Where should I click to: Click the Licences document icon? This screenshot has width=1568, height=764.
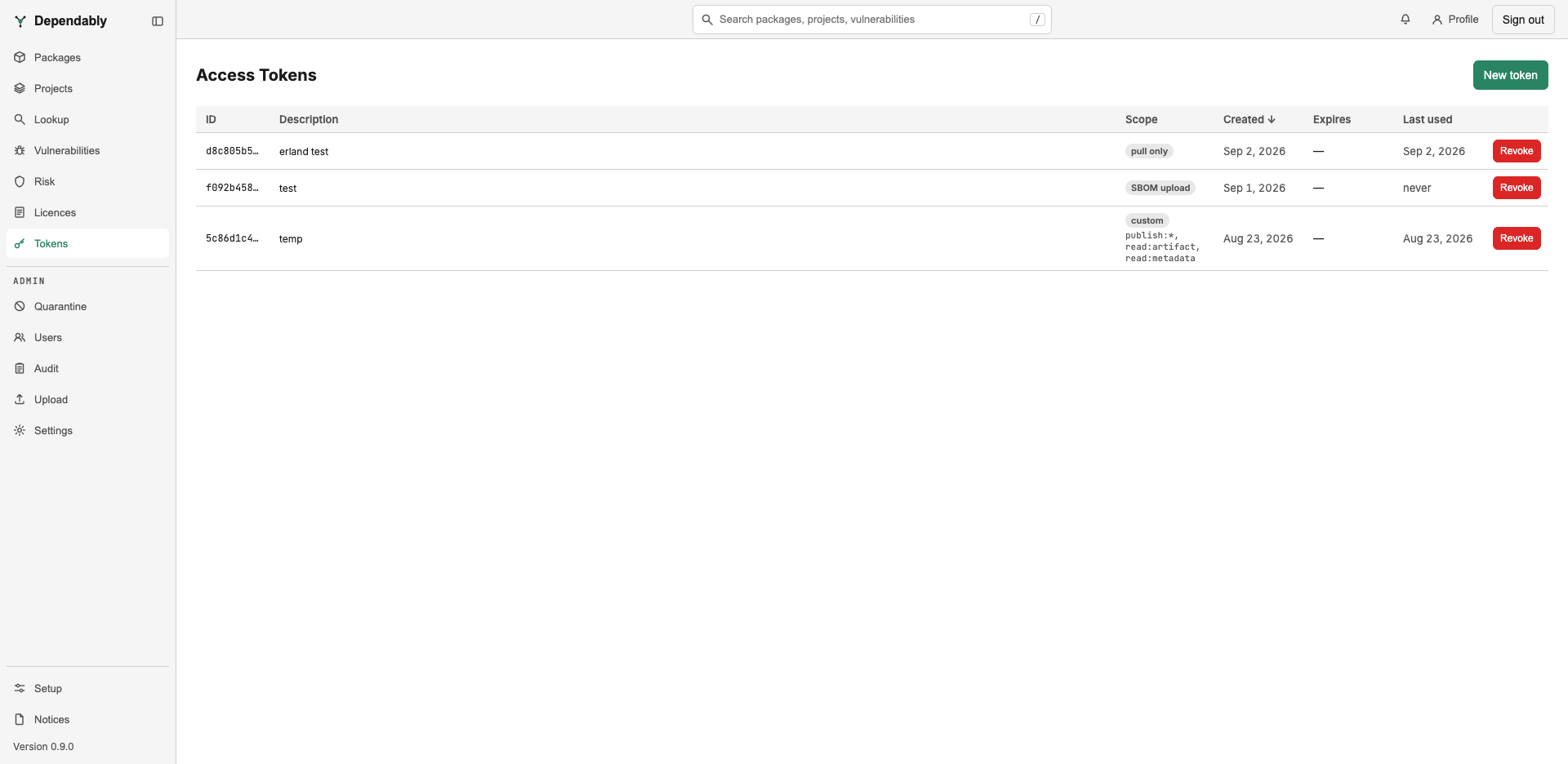pos(20,212)
